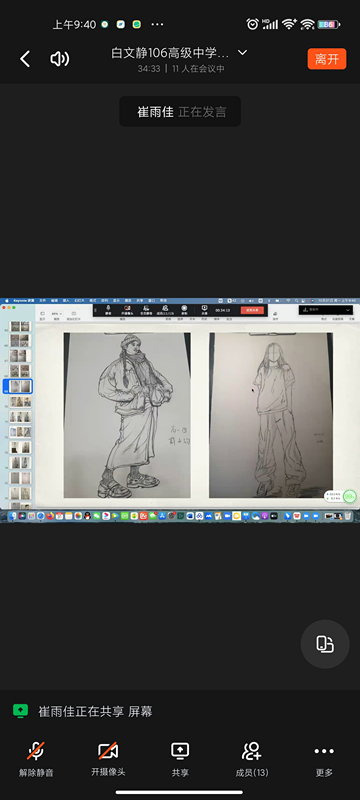
Task: Leave meeting with 离开 button
Action: [327, 59]
